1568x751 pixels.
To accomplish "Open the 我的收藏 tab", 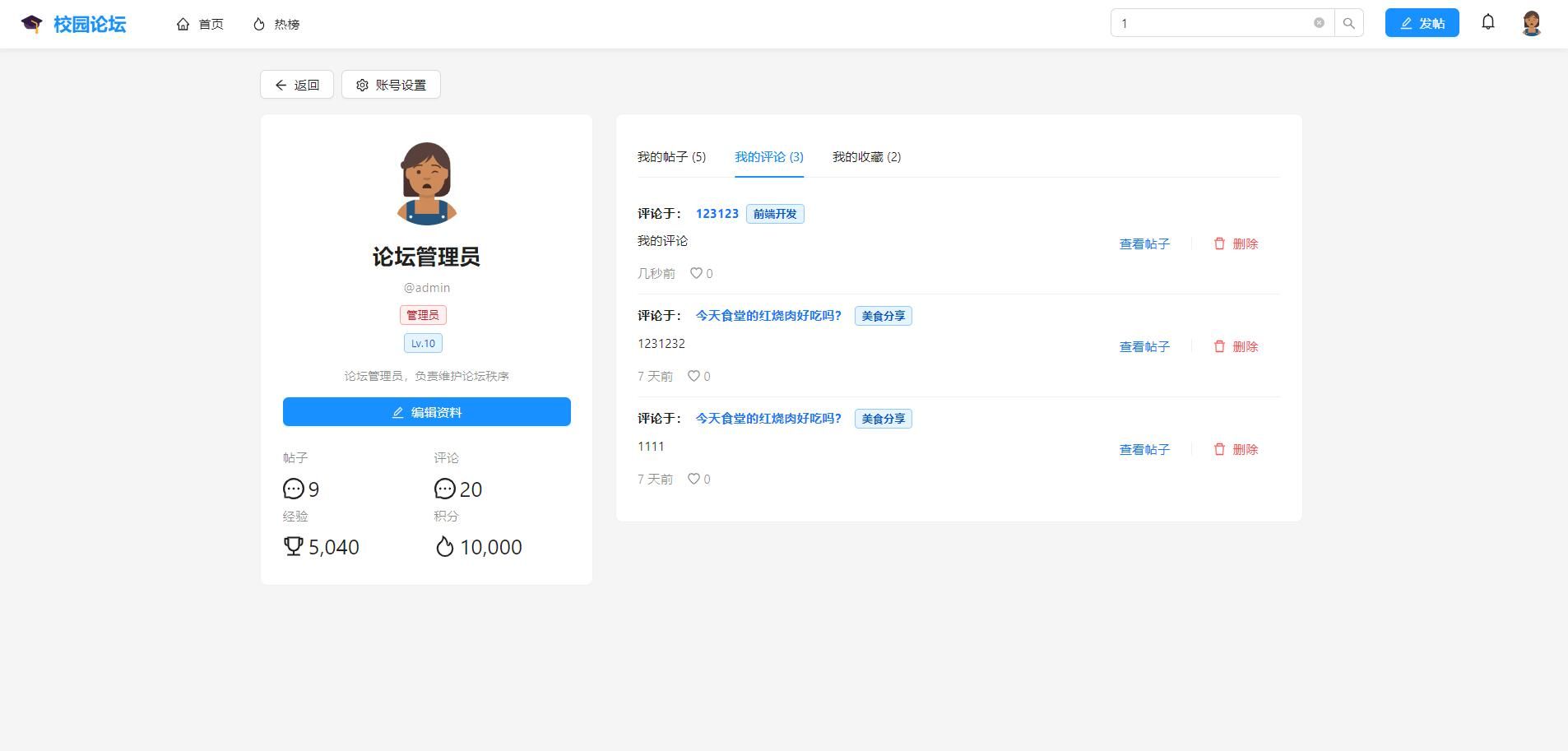I will 866,156.
